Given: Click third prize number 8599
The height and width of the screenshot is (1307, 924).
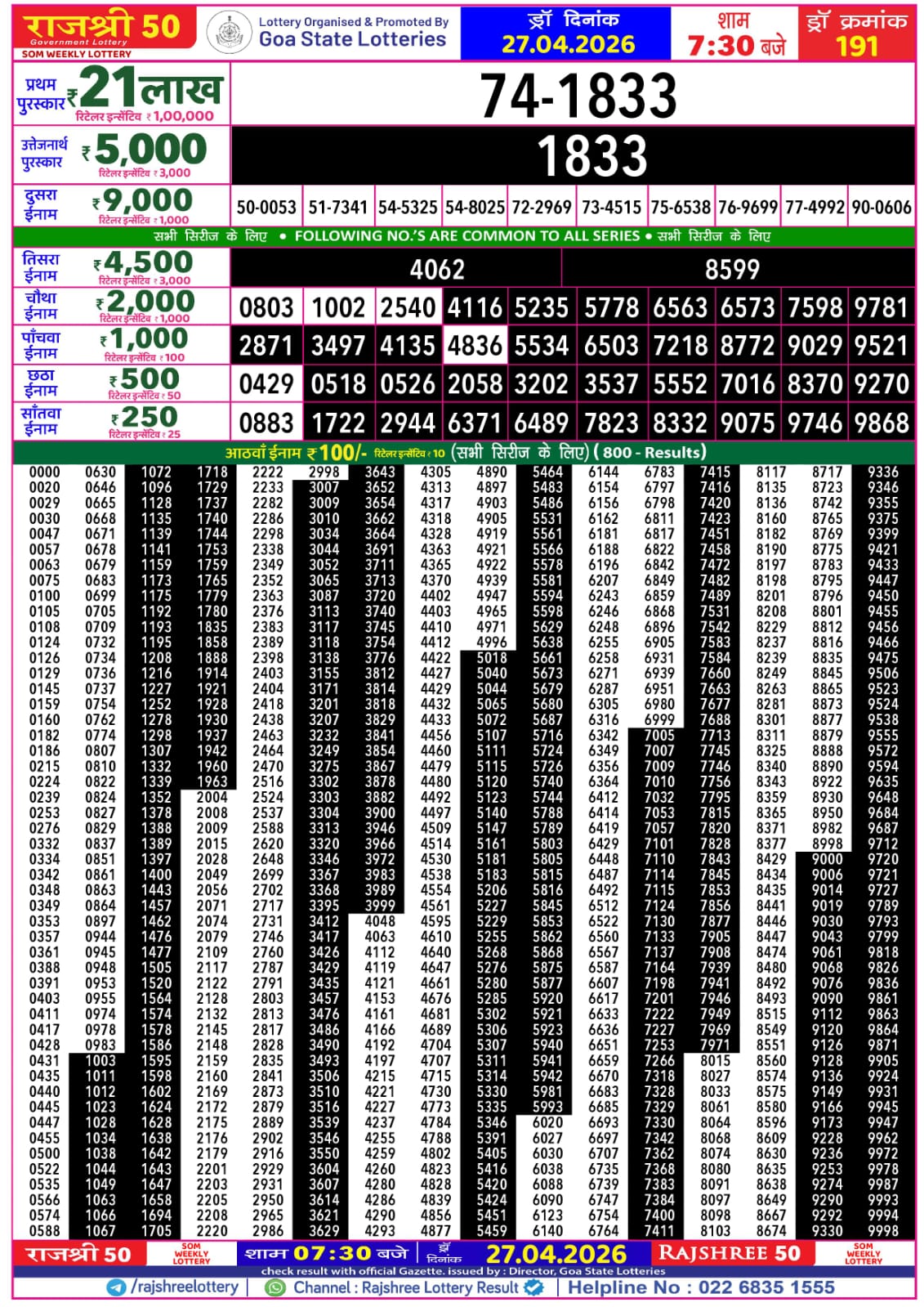Looking at the screenshot, I should 732,269.
